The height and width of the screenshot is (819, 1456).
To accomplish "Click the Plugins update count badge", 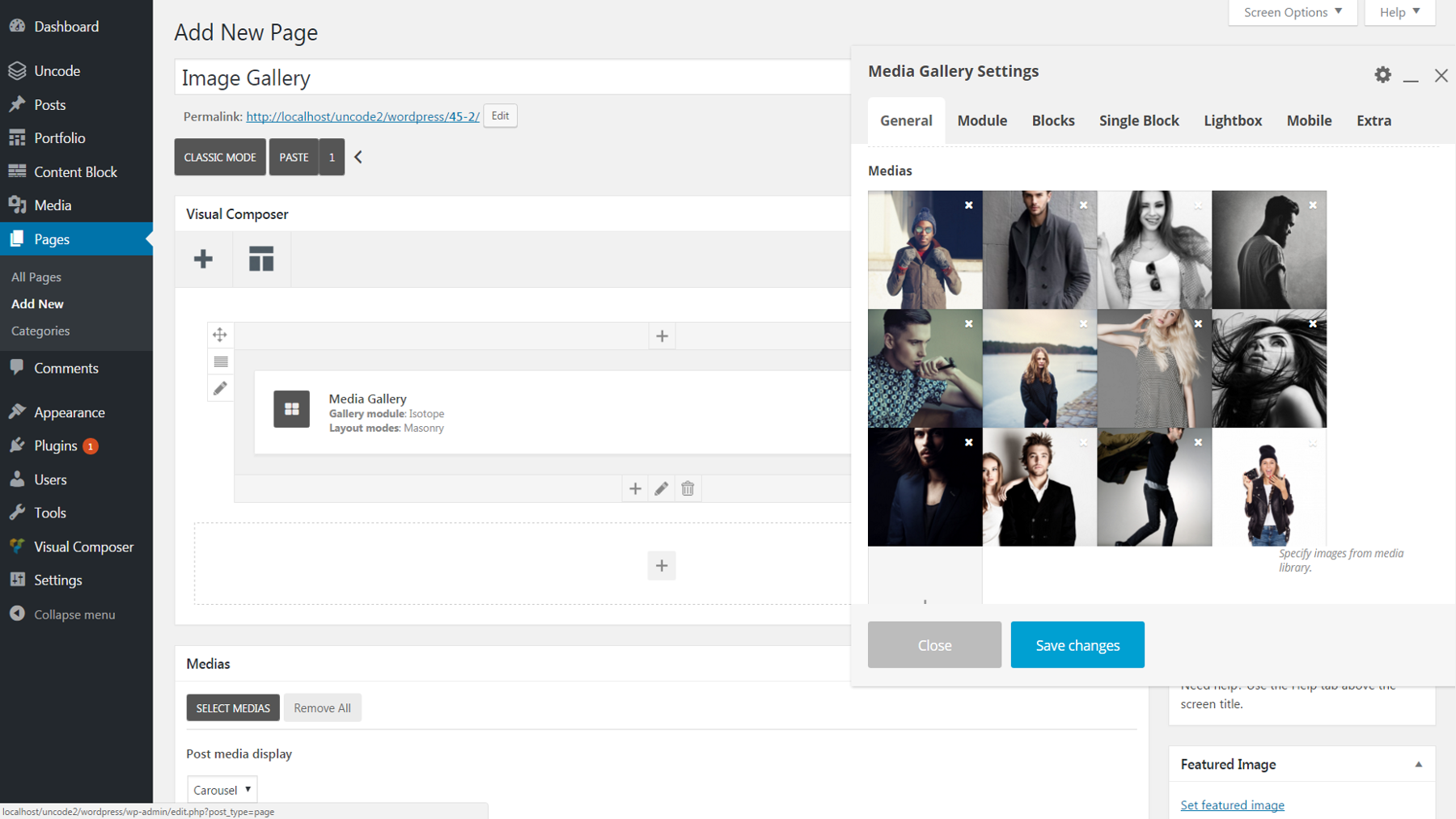I will [91, 446].
